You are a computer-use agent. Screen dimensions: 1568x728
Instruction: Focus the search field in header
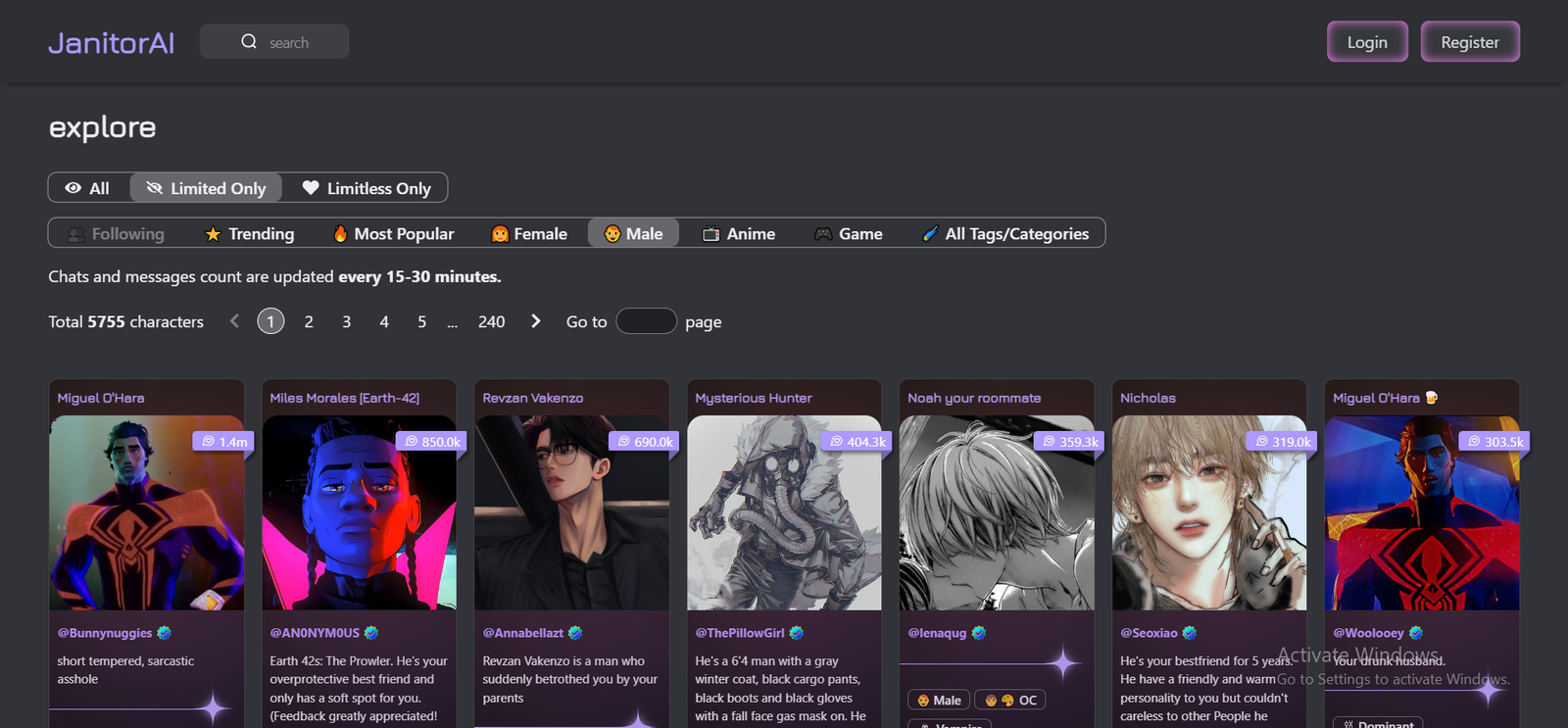pyautogui.click(x=274, y=41)
